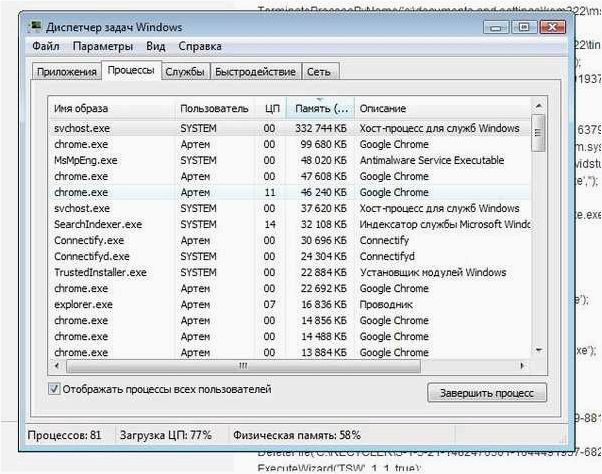The height and width of the screenshot is (474, 602).
Task: Click the vertical scrollbar down arrow
Action: (x=538, y=350)
